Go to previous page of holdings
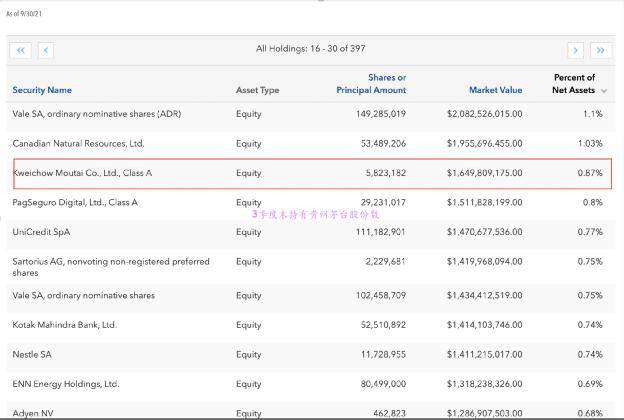624x420 pixels. tap(46, 50)
